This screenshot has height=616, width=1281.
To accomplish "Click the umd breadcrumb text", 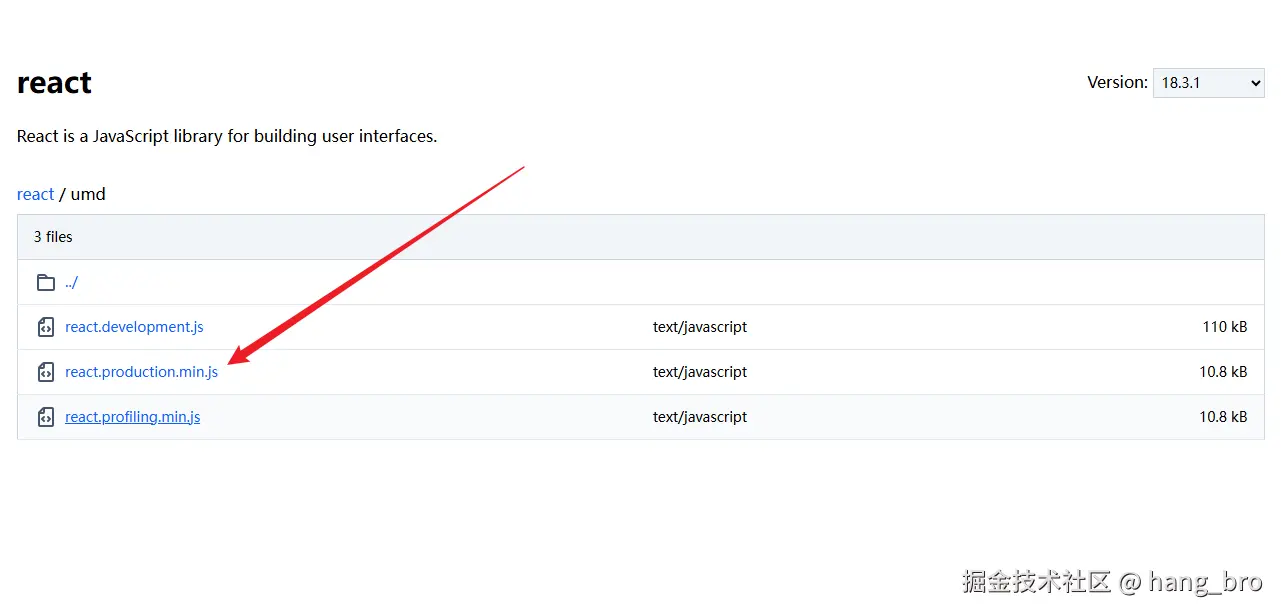I will coord(88,194).
